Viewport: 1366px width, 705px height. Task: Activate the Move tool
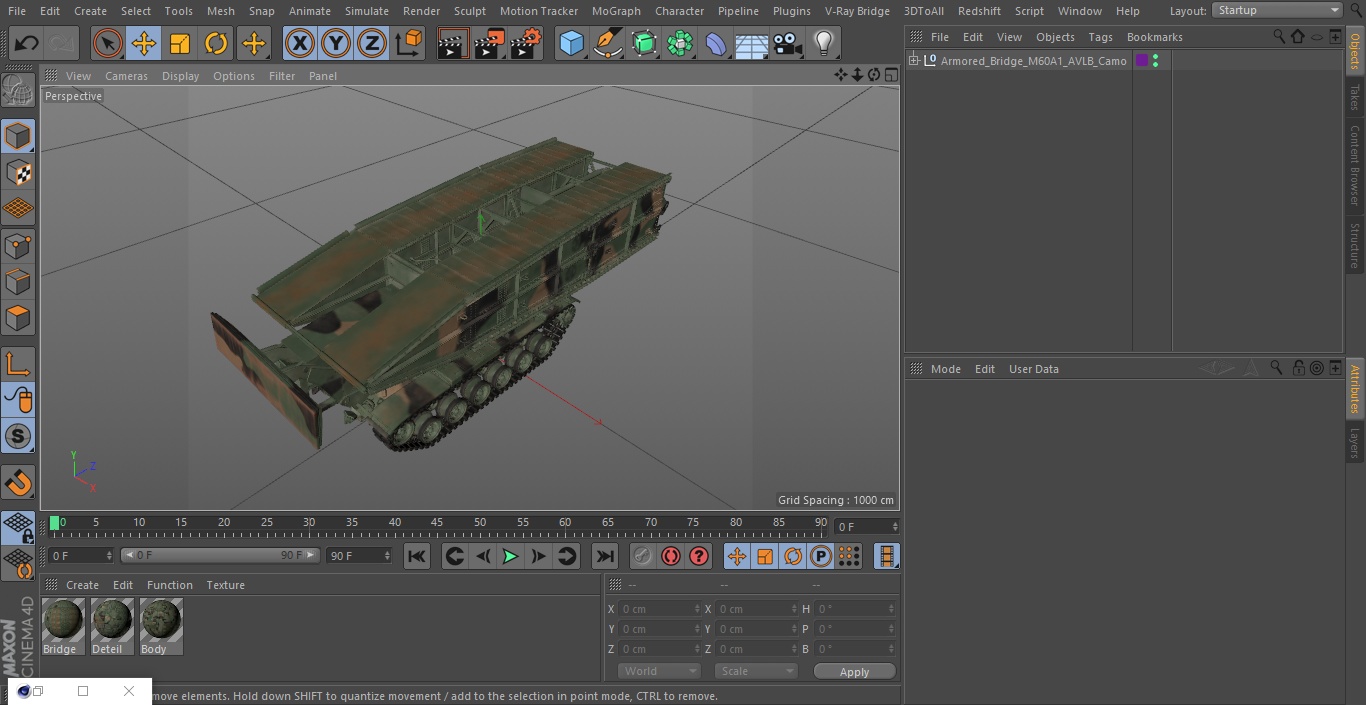144,43
